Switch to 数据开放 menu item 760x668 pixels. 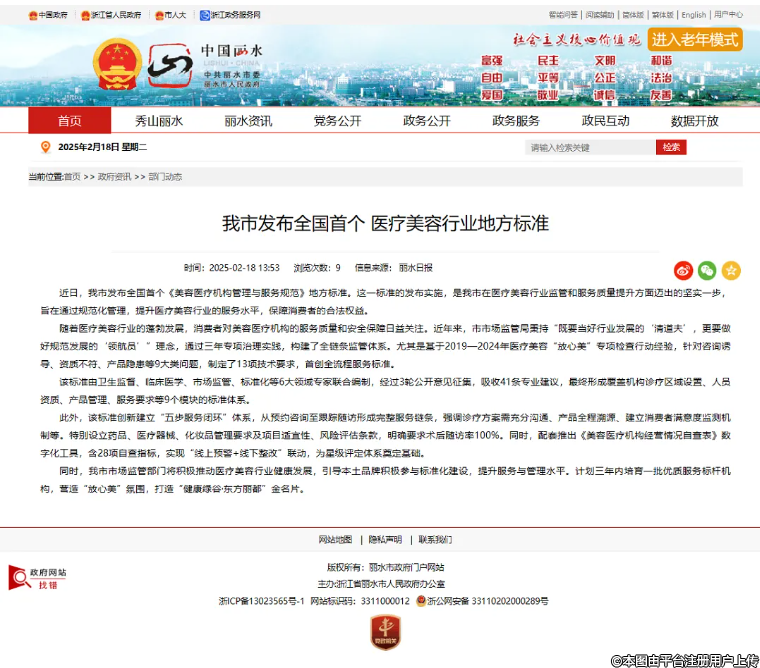[694, 121]
